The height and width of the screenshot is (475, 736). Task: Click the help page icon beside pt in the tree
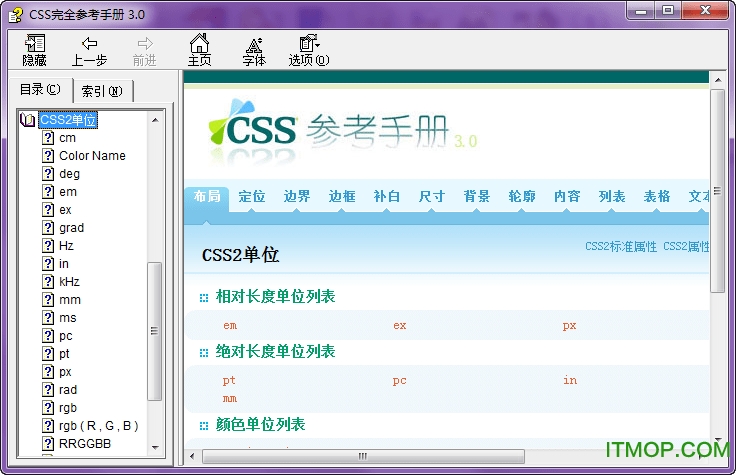tap(48, 353)
